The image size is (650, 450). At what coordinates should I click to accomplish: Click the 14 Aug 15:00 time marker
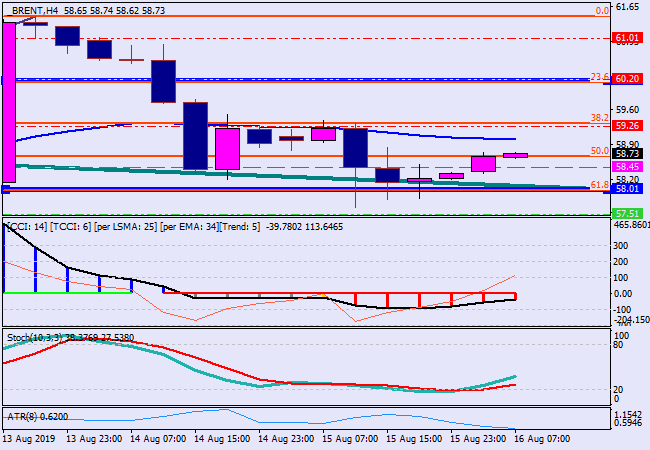tap(222, 439)
